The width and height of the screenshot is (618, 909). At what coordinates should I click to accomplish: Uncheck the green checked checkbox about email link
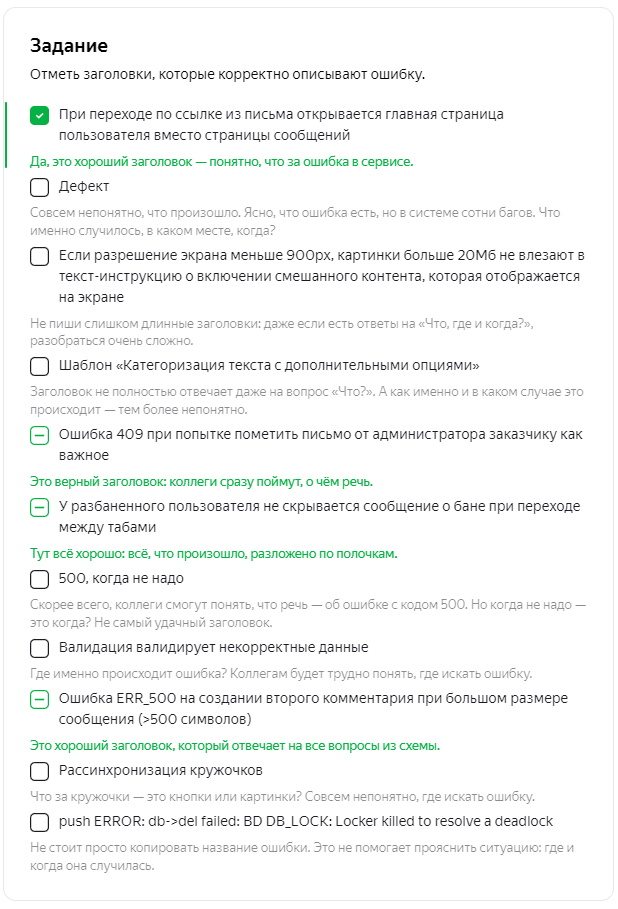click(x=39, y=115)
